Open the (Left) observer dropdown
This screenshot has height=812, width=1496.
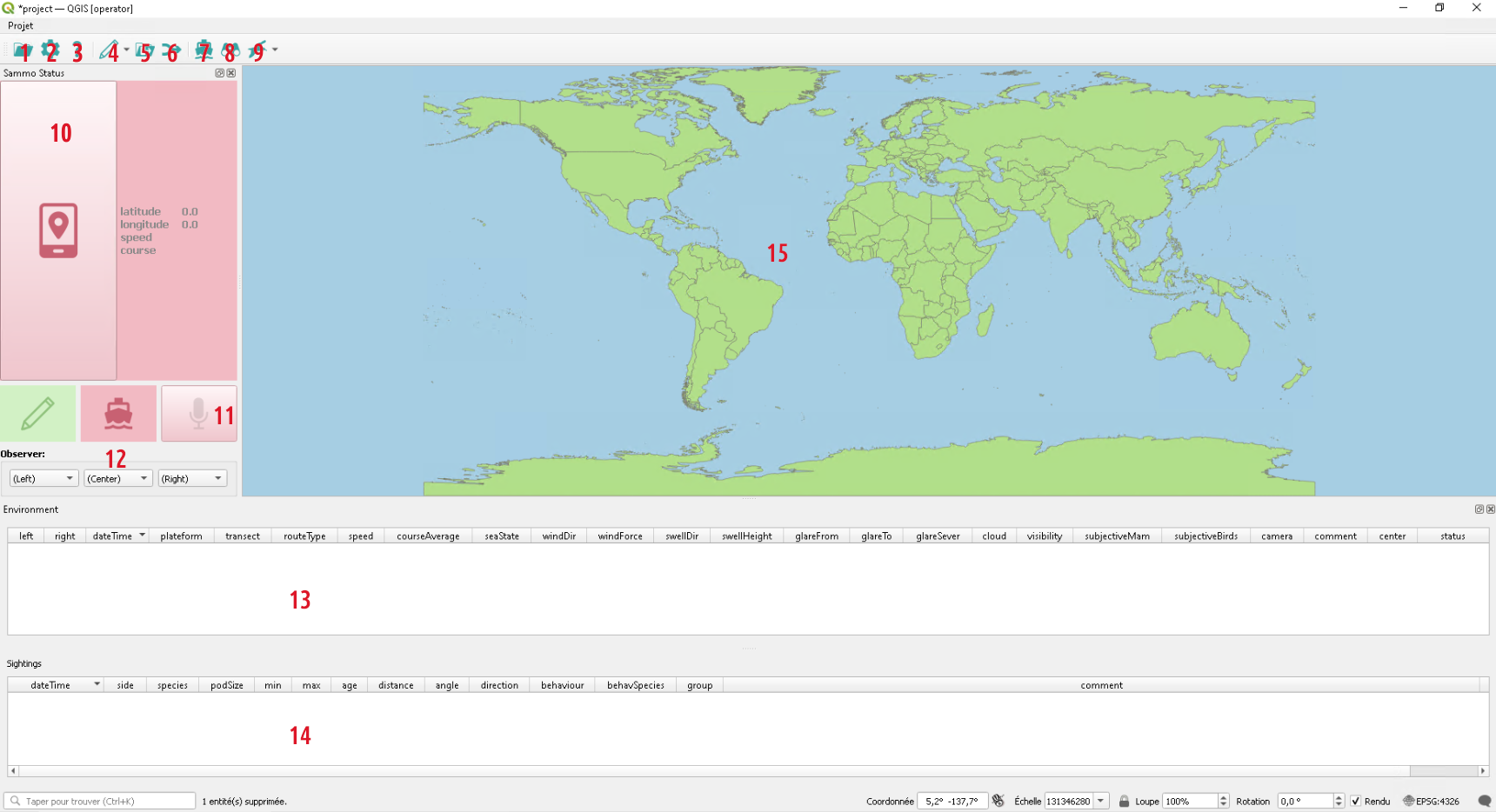(43, 479)
